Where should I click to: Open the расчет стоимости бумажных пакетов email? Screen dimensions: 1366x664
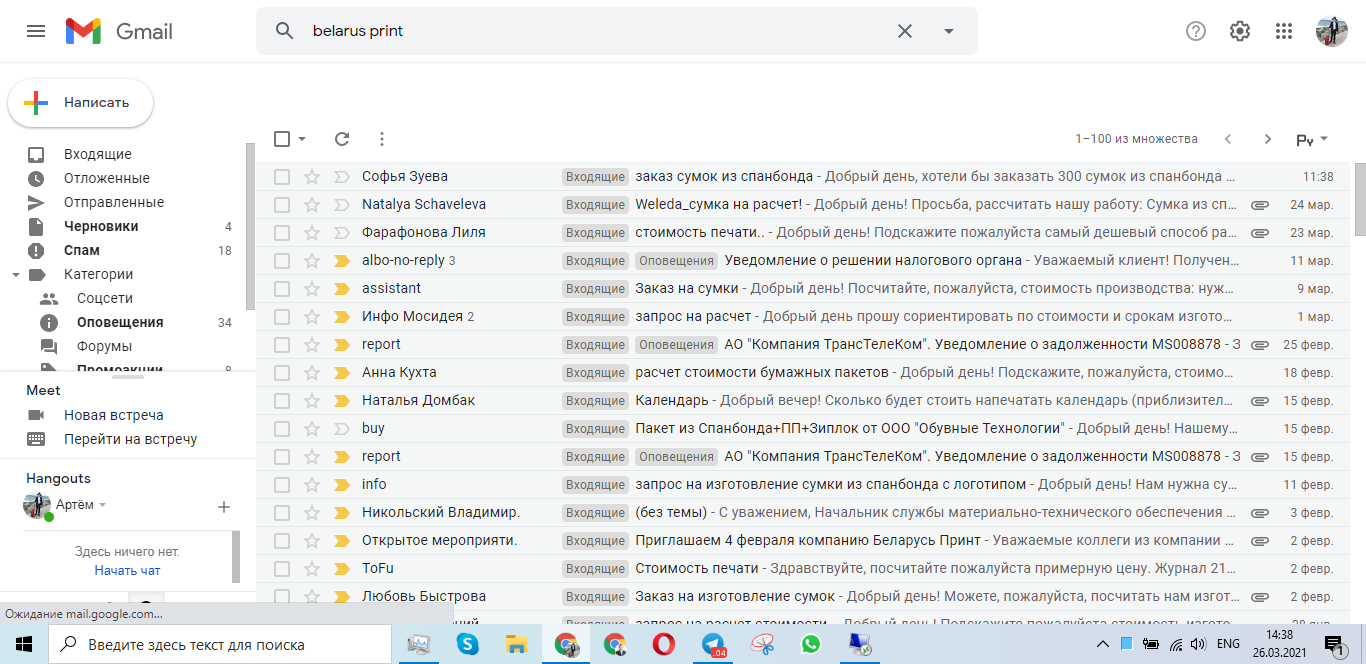761,372
